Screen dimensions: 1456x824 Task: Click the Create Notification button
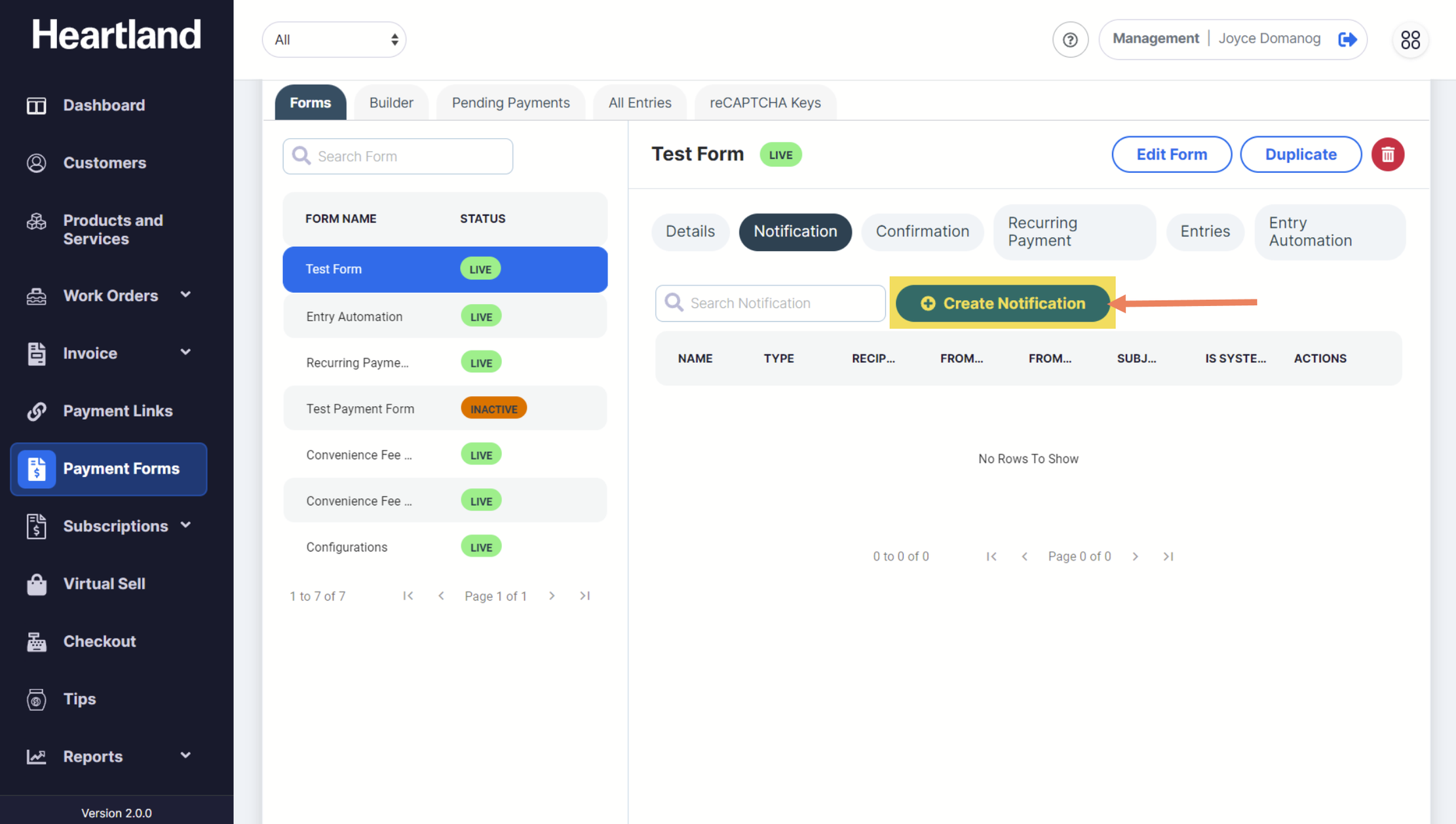pos(1003,303)
